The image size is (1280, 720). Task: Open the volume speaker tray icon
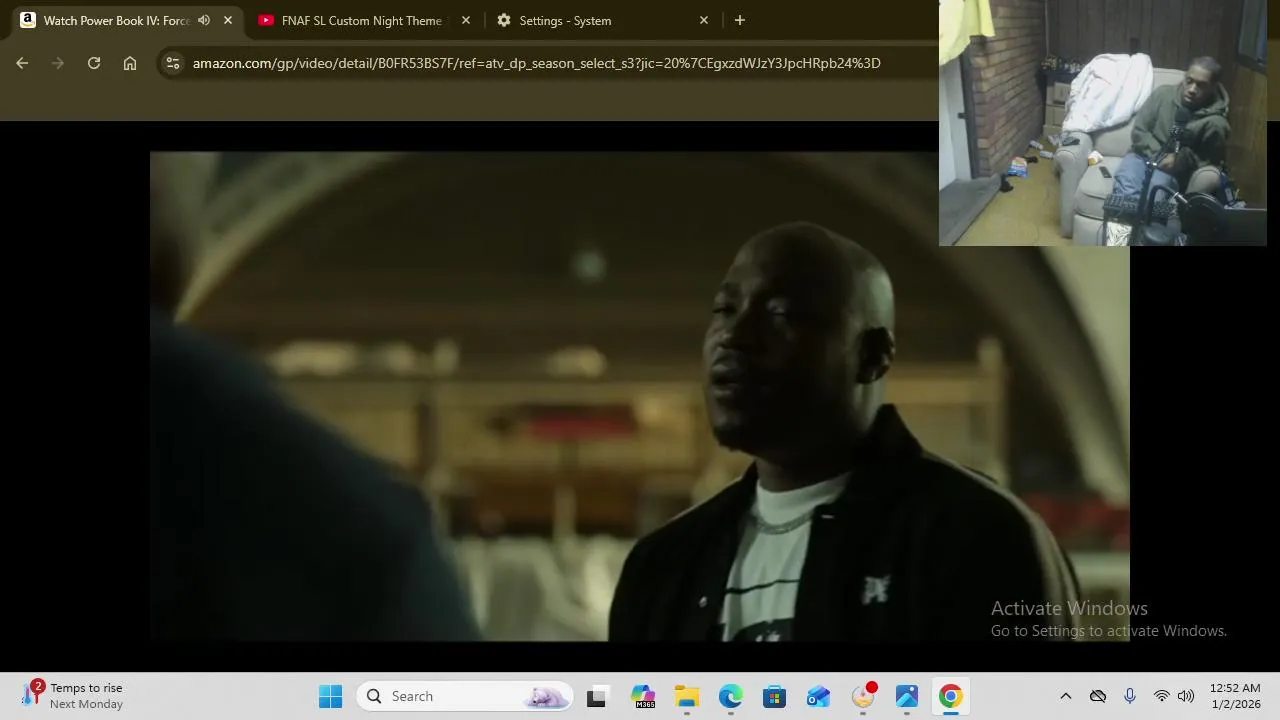(1186, 696)
